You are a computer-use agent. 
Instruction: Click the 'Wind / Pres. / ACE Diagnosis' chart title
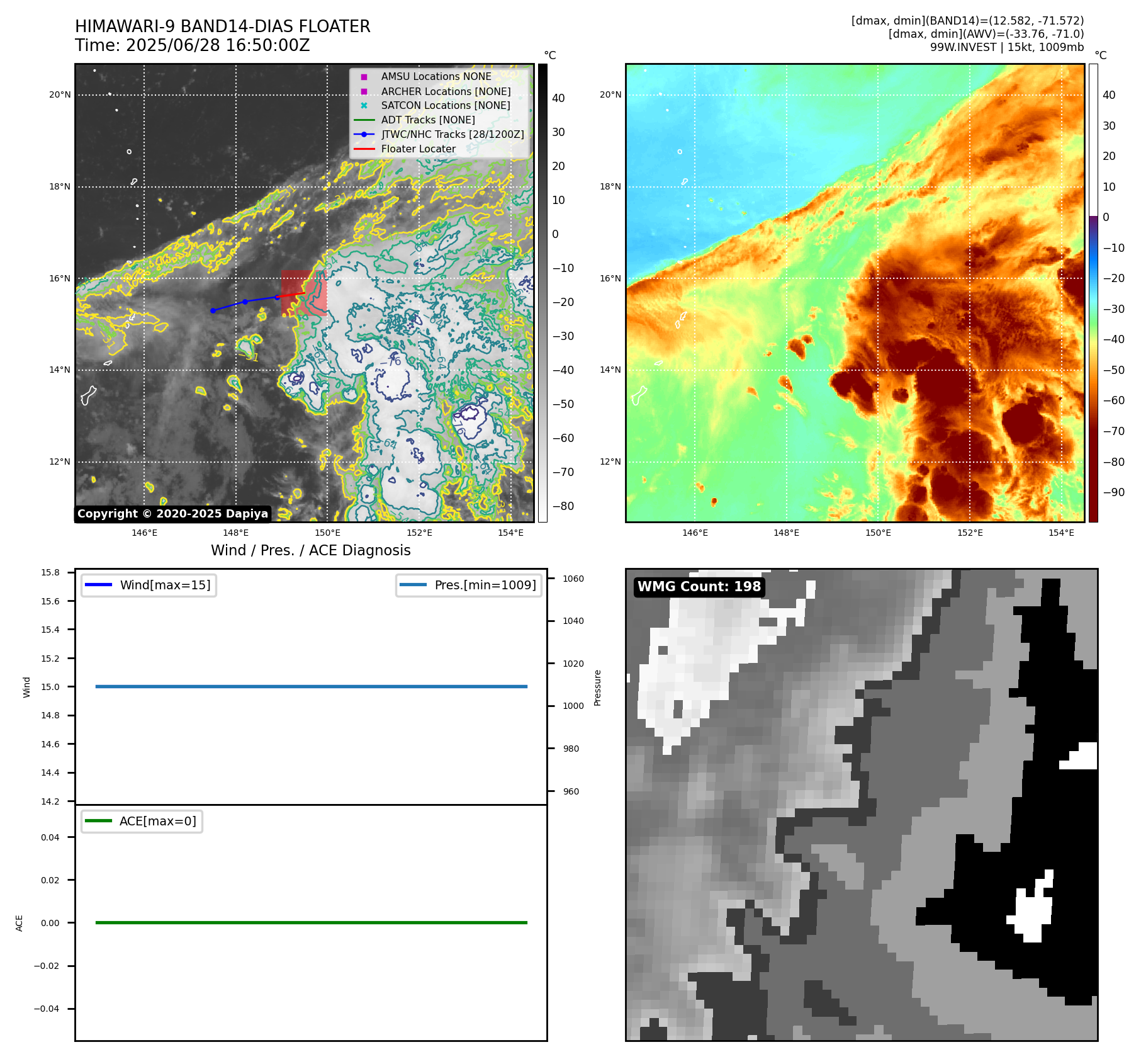(311, 550)
